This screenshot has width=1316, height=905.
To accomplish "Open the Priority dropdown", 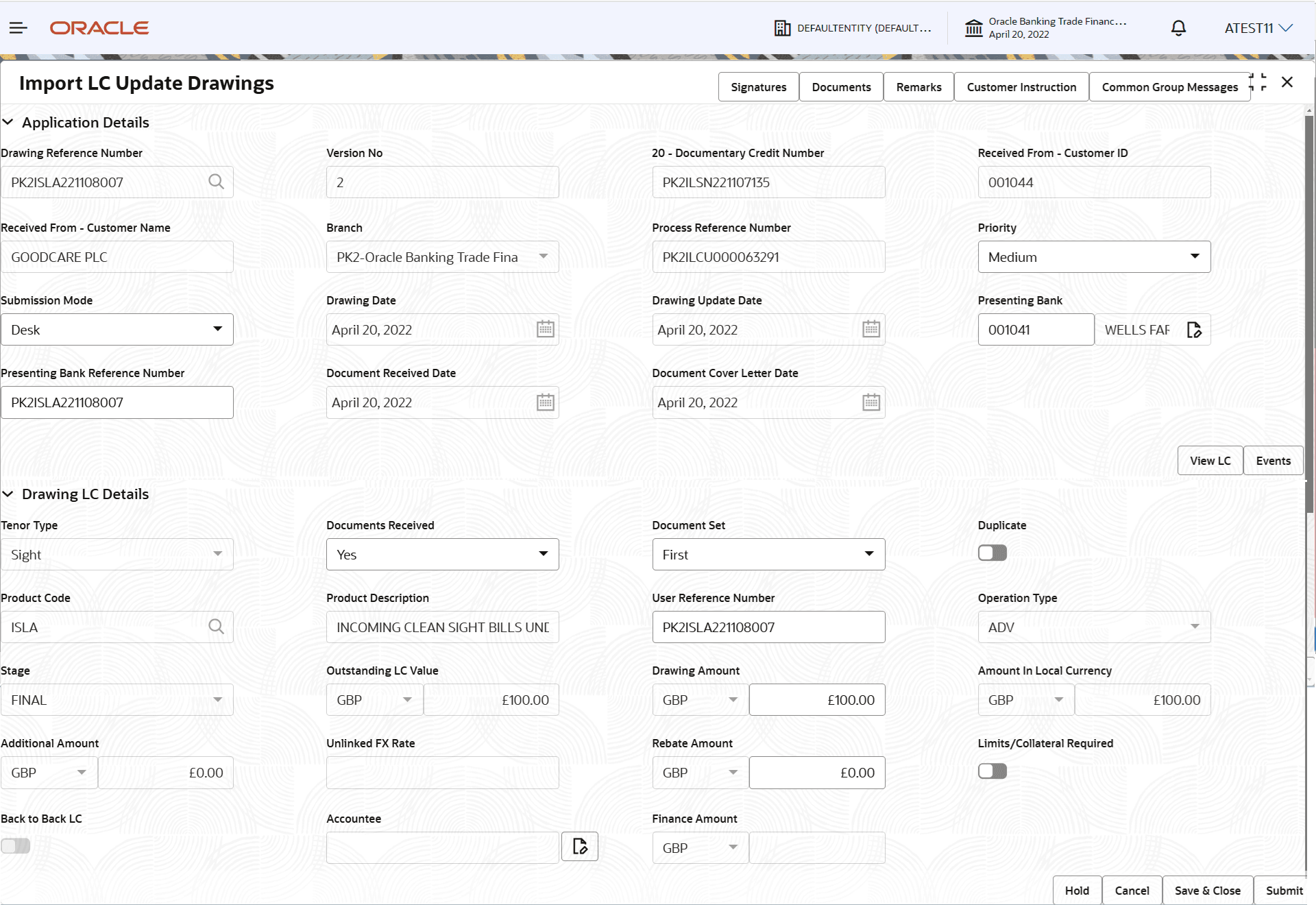I will pyautogui.click(x=1196, y=256).
